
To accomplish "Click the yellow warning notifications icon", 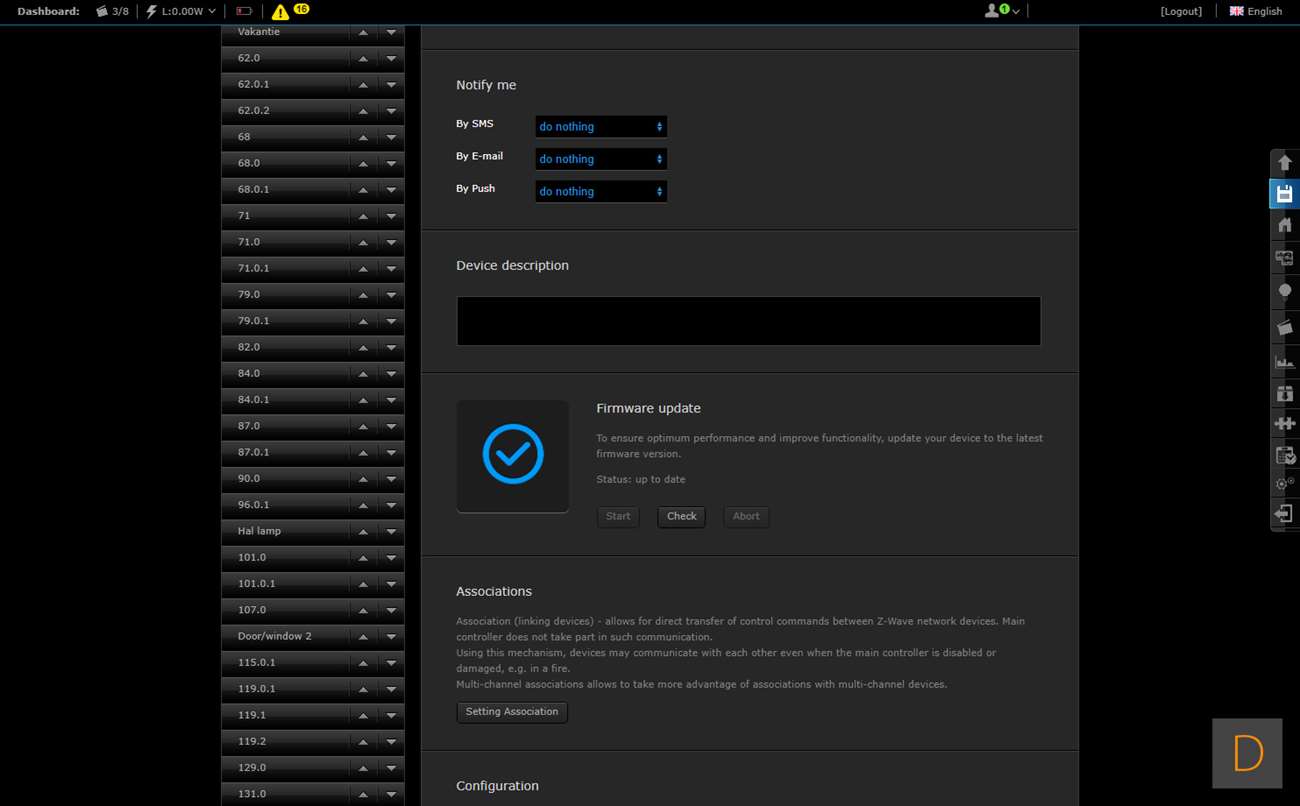I will point(280,12).
